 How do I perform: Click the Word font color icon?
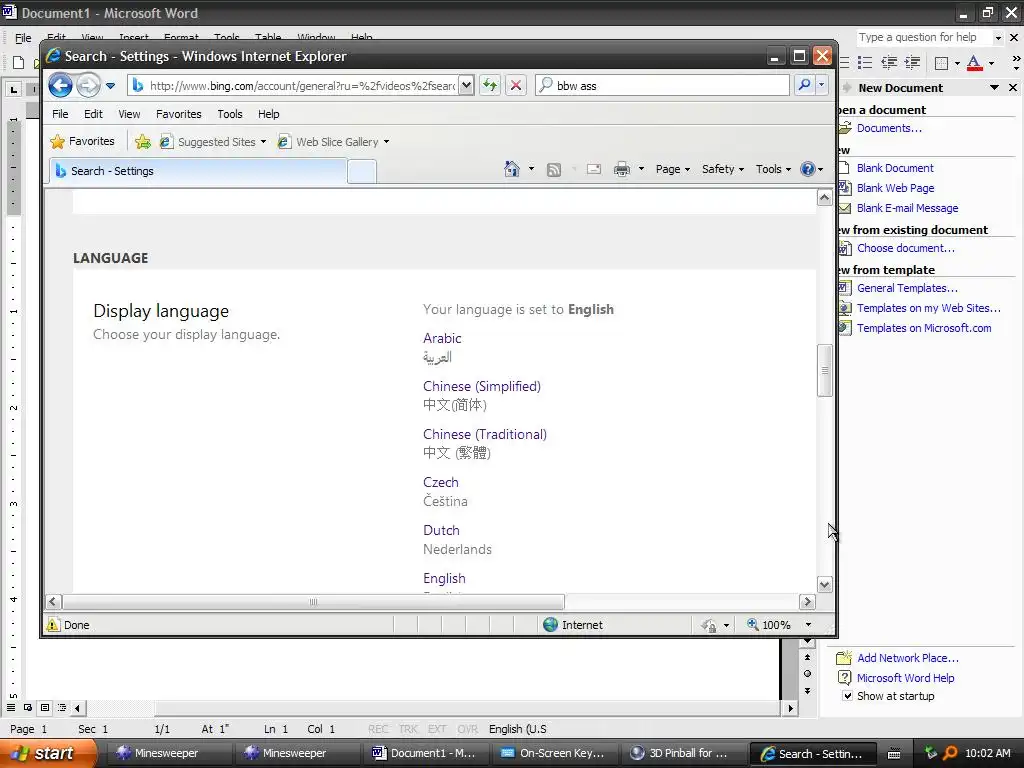974,63
